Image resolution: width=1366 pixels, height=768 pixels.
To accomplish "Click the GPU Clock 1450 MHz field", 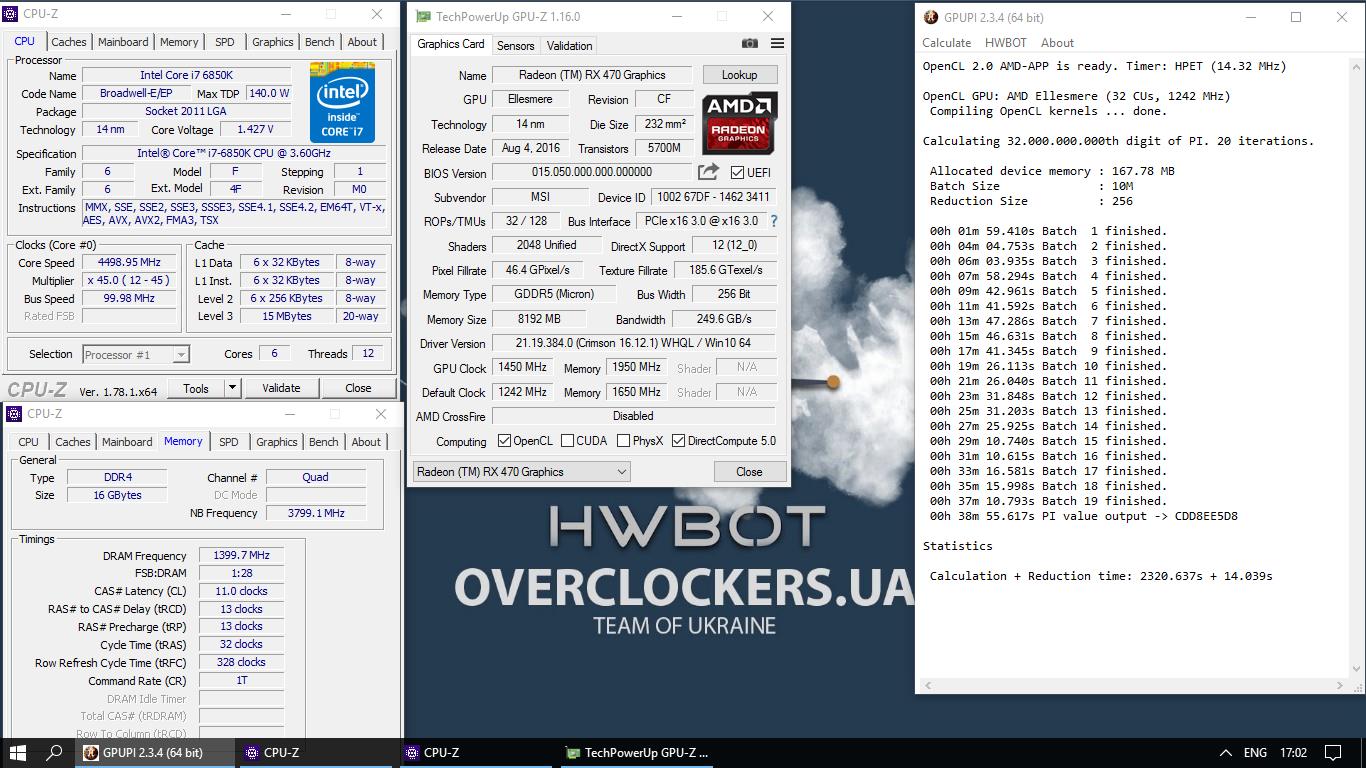I will tap(522, 368).
